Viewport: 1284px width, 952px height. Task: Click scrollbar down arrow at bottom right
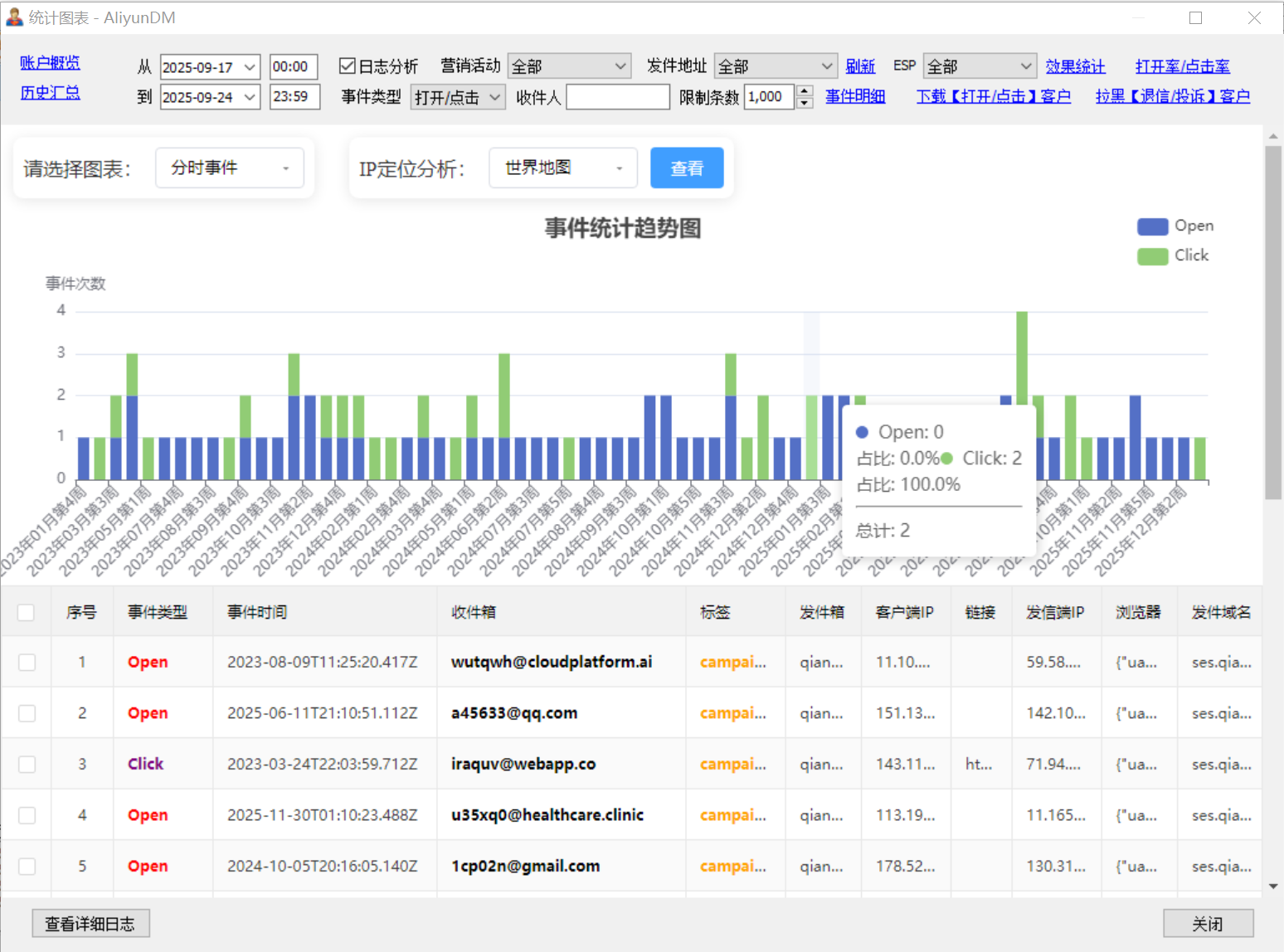tap(1273, 886)
